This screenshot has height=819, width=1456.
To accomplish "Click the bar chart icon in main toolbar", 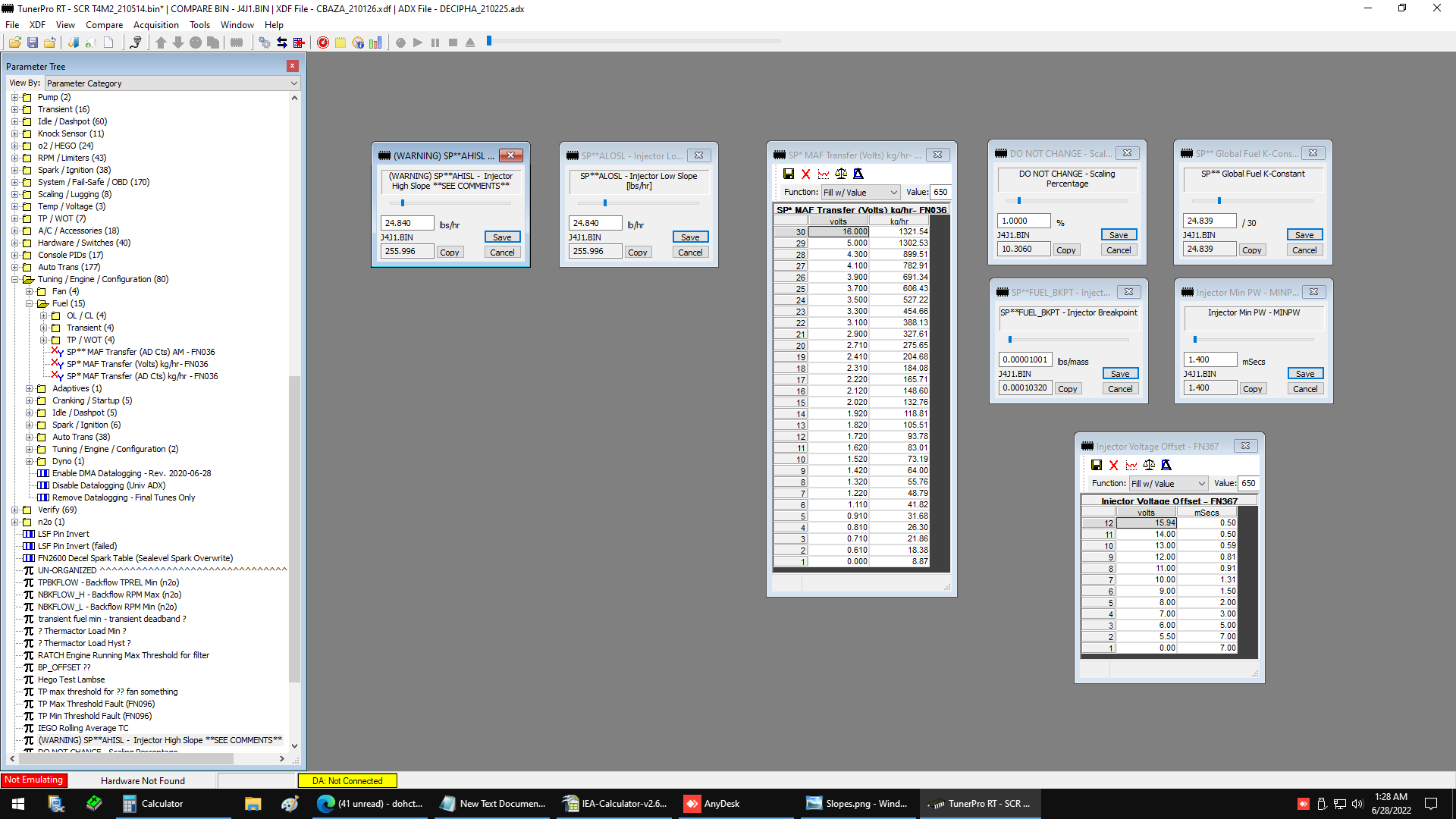I will pyautogui.click(x=375, y=42).
